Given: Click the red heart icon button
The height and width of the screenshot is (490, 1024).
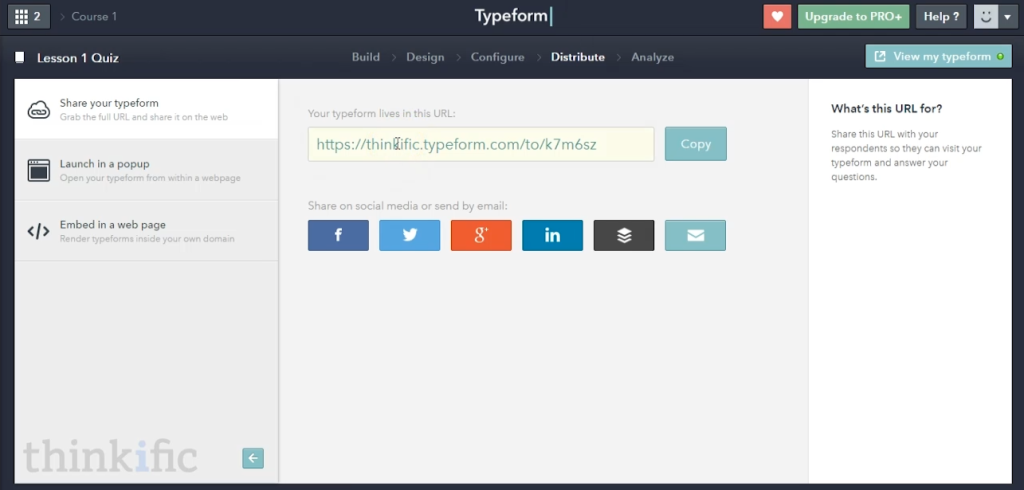Looking at the screenshot, I should [777, 17].
